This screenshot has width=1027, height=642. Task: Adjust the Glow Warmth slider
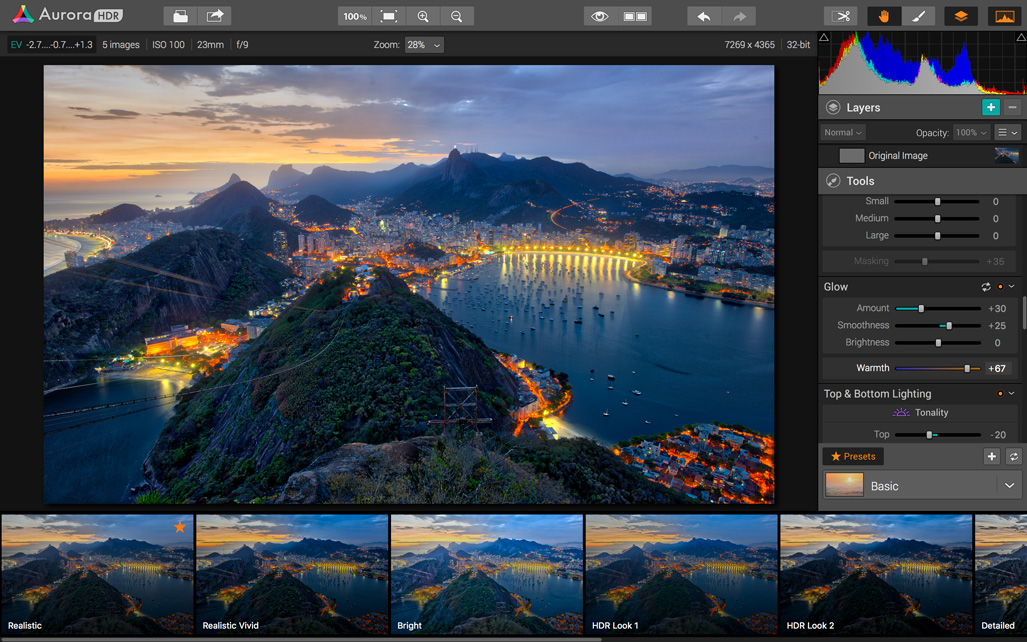[967, 368]
